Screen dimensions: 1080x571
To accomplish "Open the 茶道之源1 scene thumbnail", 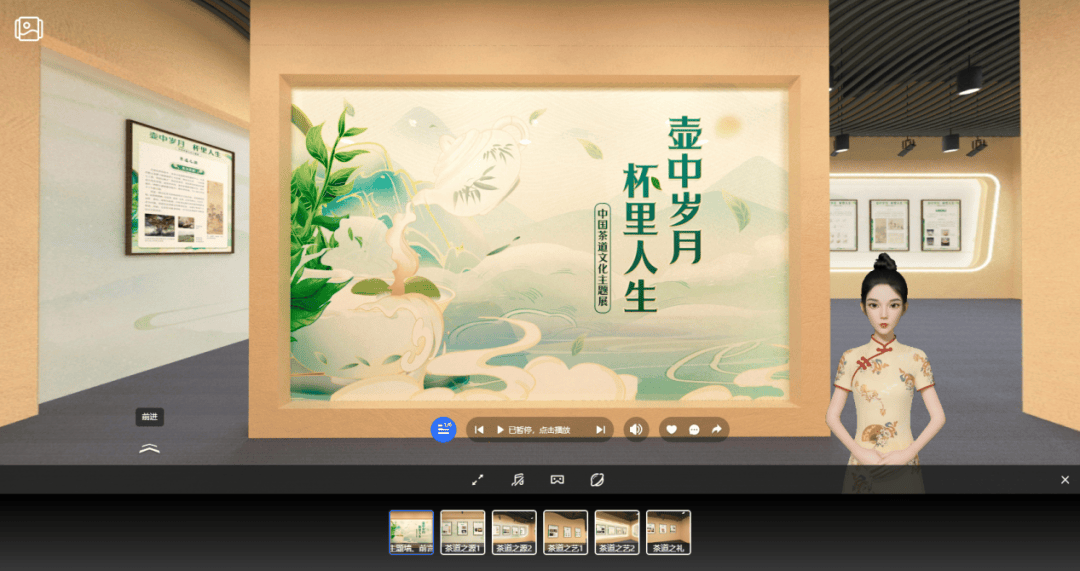I will [x=463, y=532].
